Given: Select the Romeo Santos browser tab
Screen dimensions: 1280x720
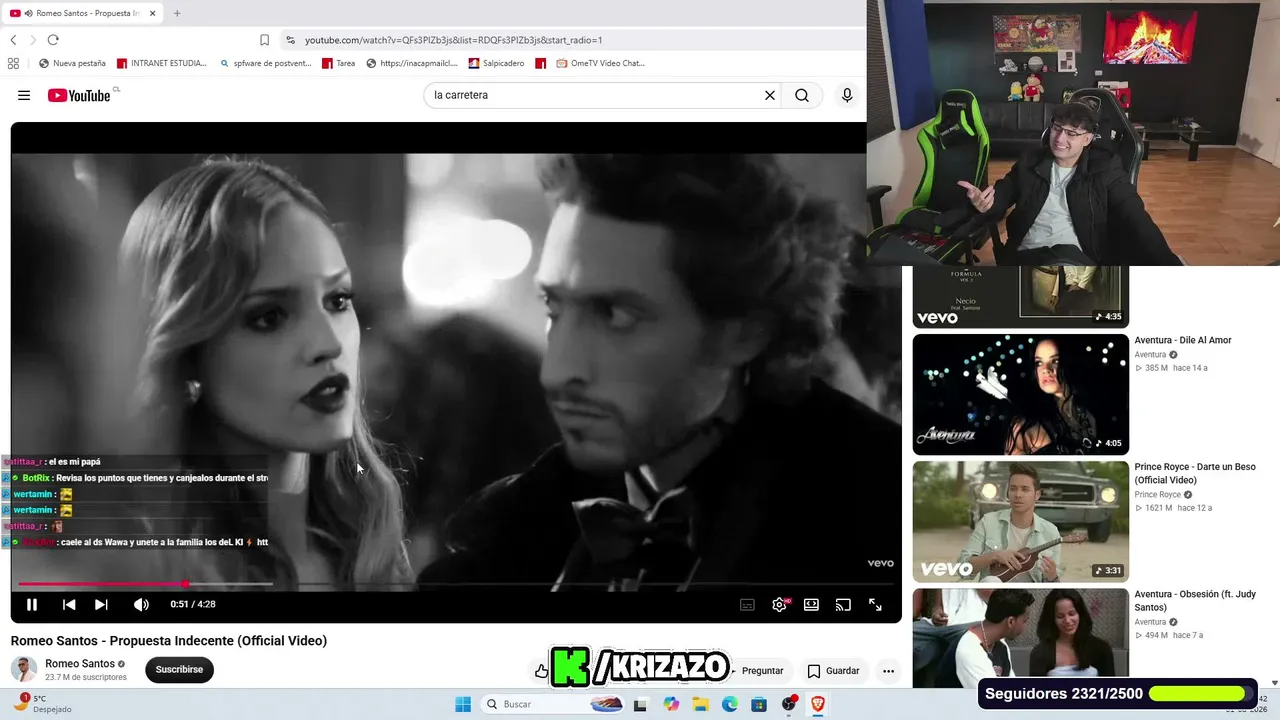Looking at the screenshot, I should [82, 13].
